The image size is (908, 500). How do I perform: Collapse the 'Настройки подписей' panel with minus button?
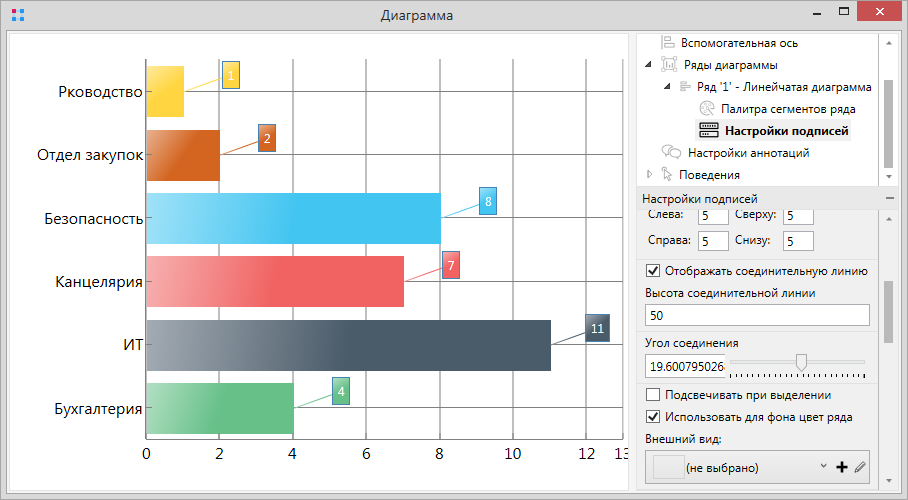point(890,199)
